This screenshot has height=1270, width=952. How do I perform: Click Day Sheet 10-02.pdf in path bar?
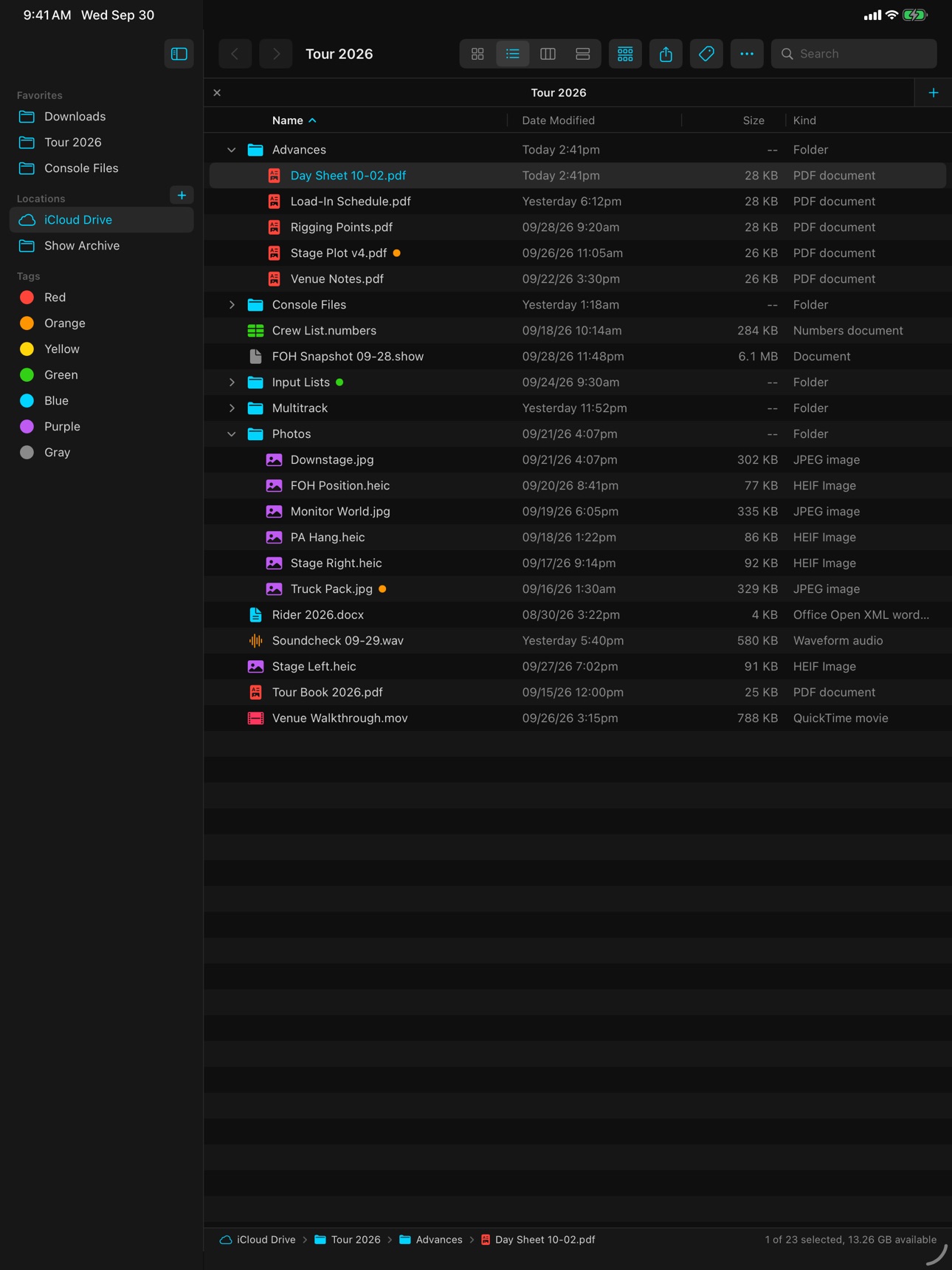pos(538,1240)
